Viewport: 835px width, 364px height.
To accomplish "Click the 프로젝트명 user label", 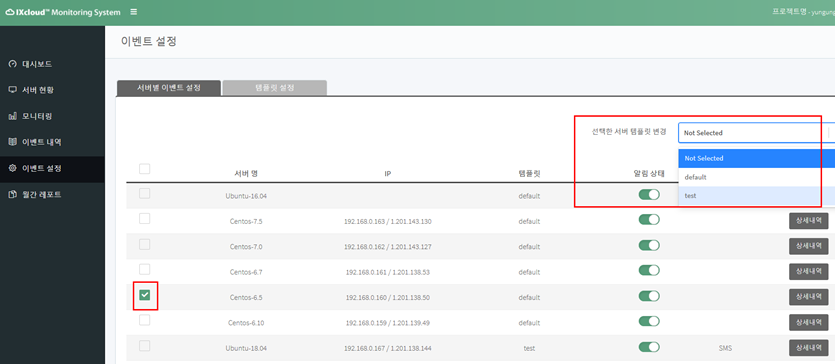I will [803, 12].
